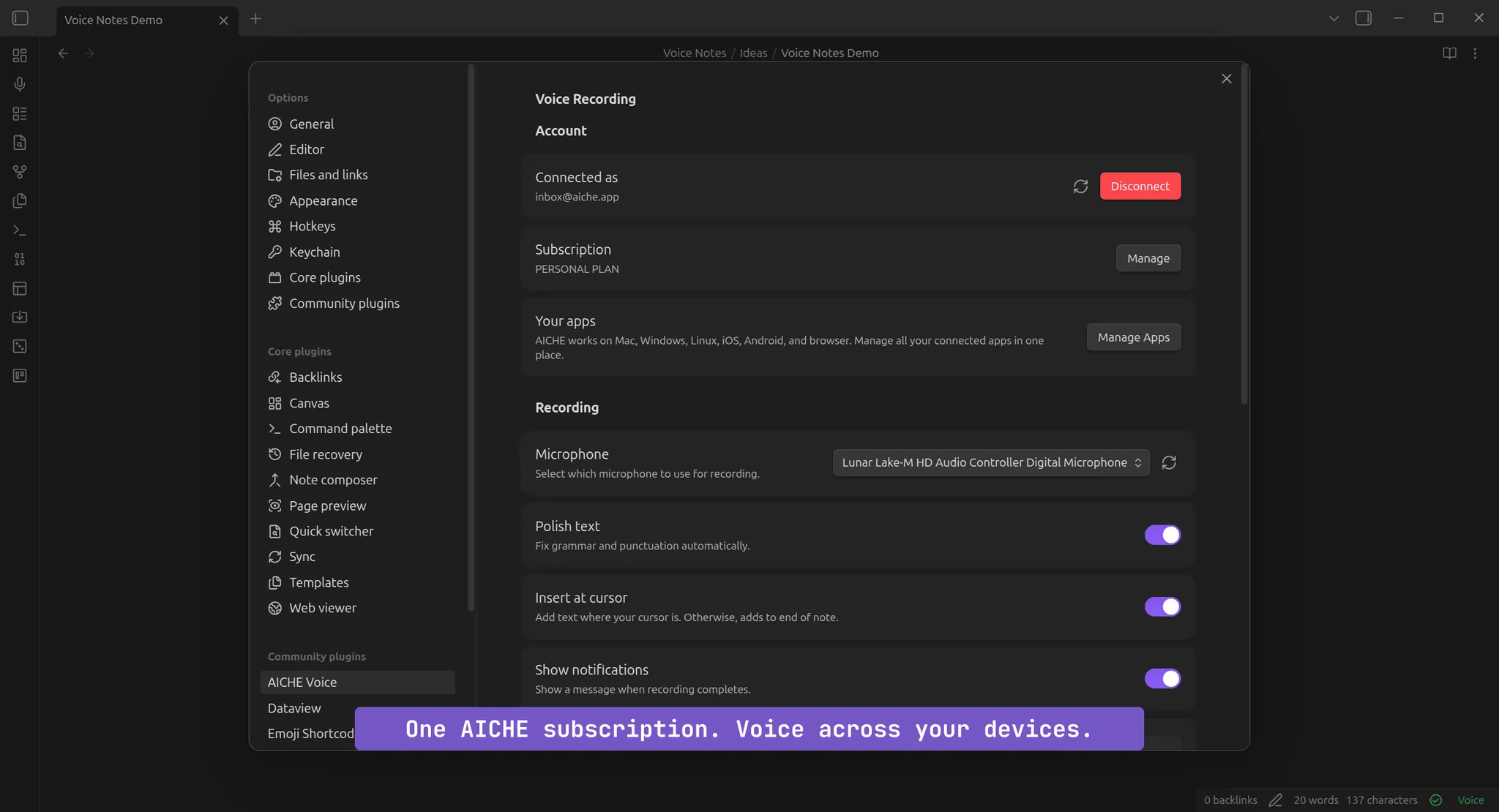
Task: Close the settings dialog
Action: [x=1227, y=78]
